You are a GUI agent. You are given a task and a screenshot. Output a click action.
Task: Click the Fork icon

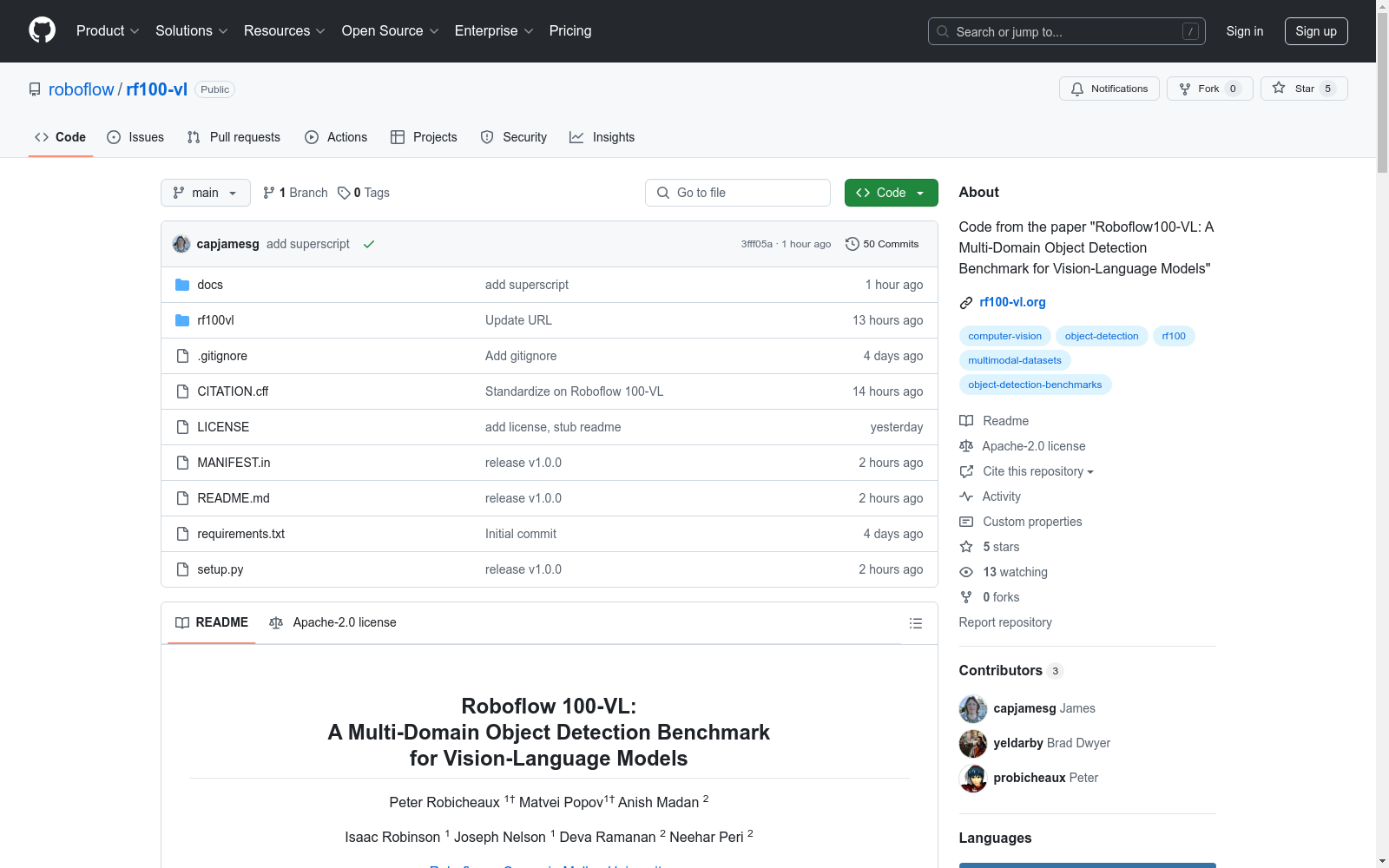pos(1185,89)
